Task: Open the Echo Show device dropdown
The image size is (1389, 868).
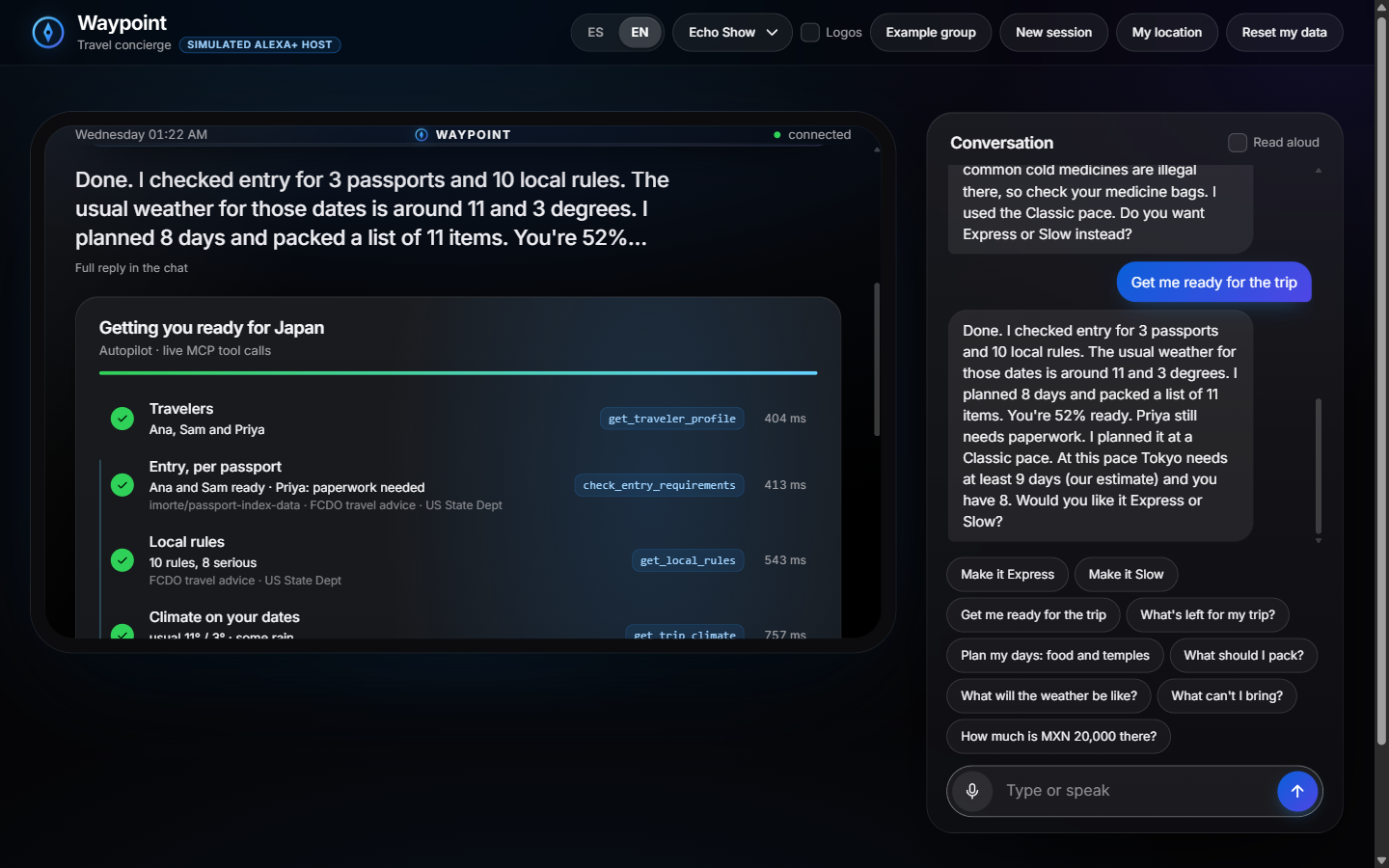Action: 732,33
